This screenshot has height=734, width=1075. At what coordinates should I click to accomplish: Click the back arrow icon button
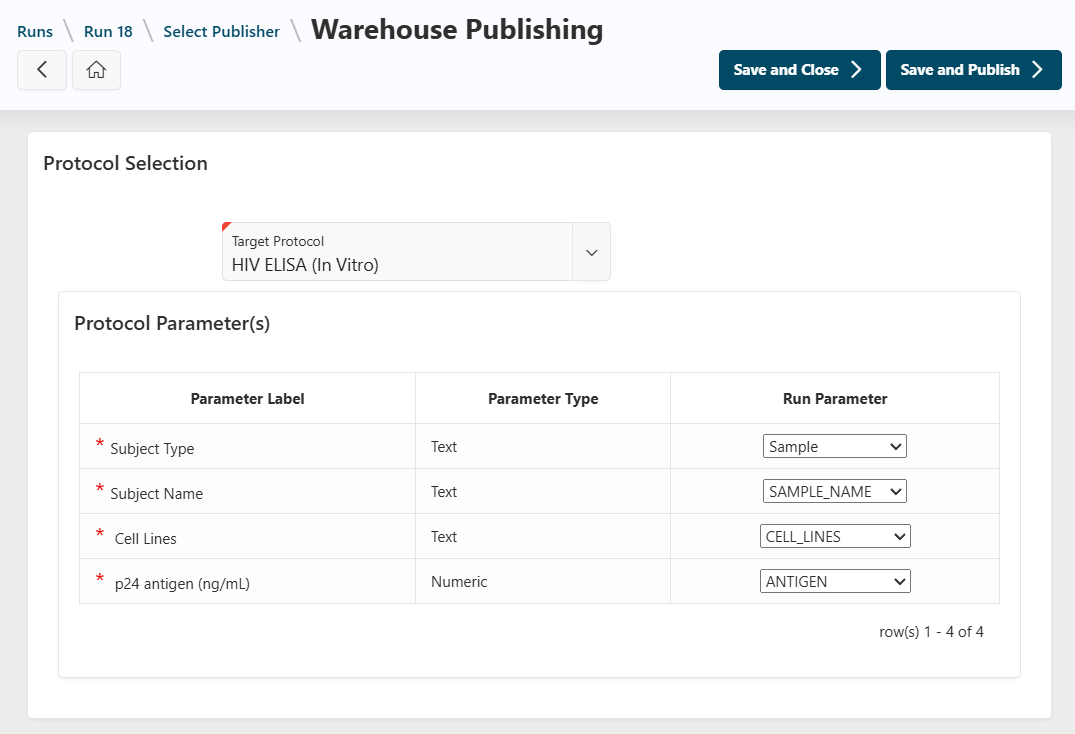(x=42, y=70)
